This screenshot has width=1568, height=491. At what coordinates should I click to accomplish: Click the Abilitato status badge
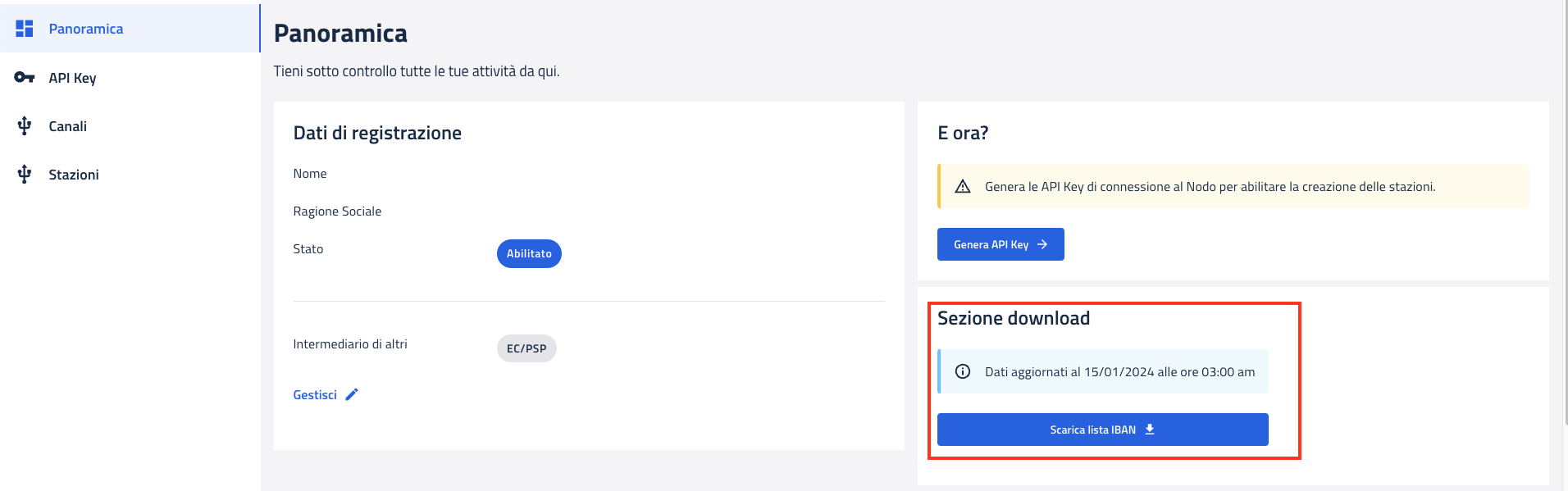click(x=529, y=254)
